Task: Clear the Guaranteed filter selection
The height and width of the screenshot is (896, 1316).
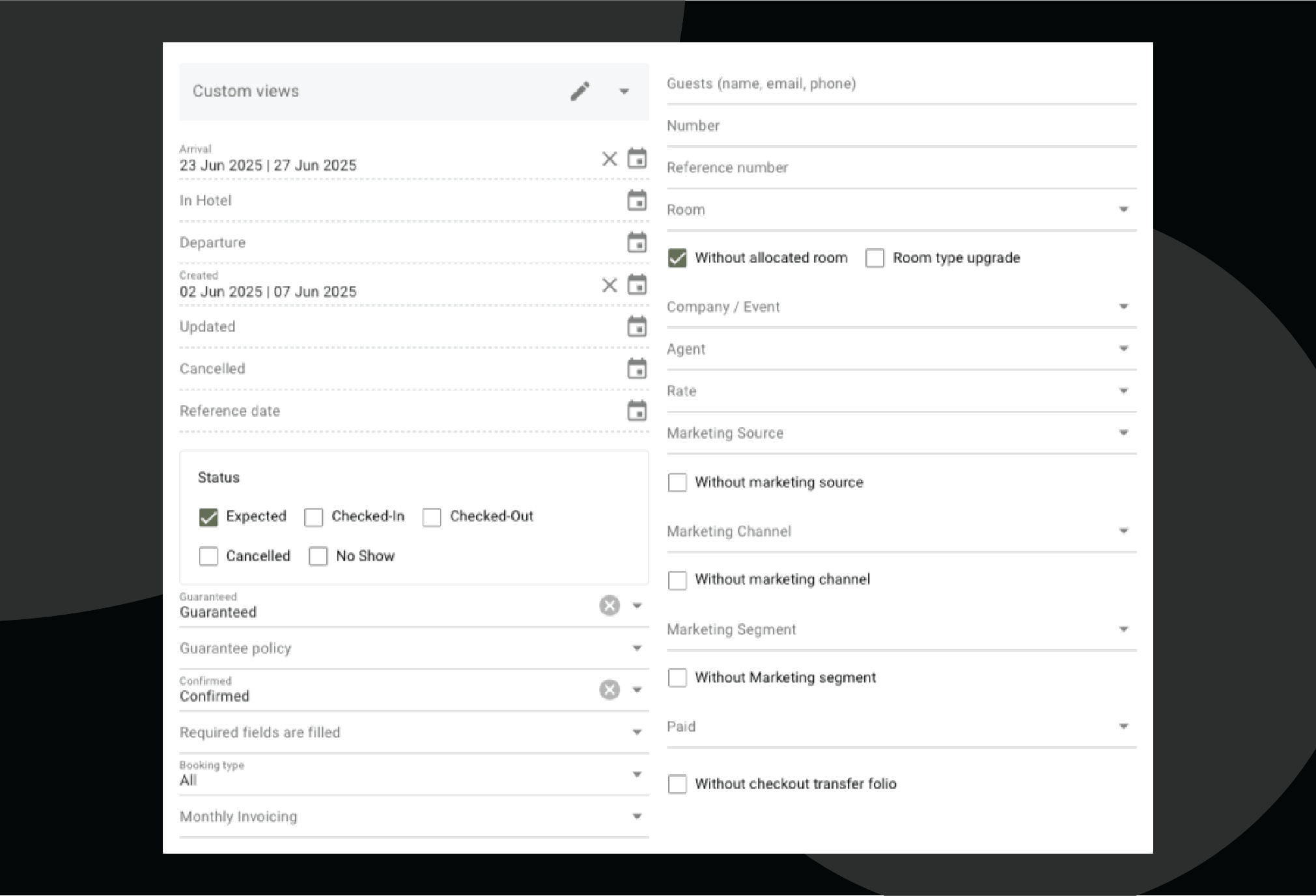Action: [x=609, y=606]
